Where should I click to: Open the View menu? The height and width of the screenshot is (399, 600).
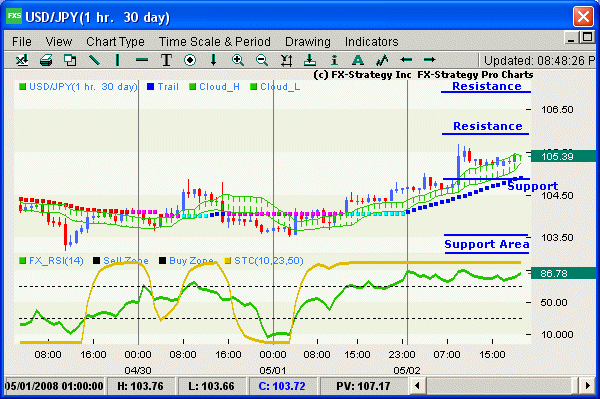(x=59, y=42)
